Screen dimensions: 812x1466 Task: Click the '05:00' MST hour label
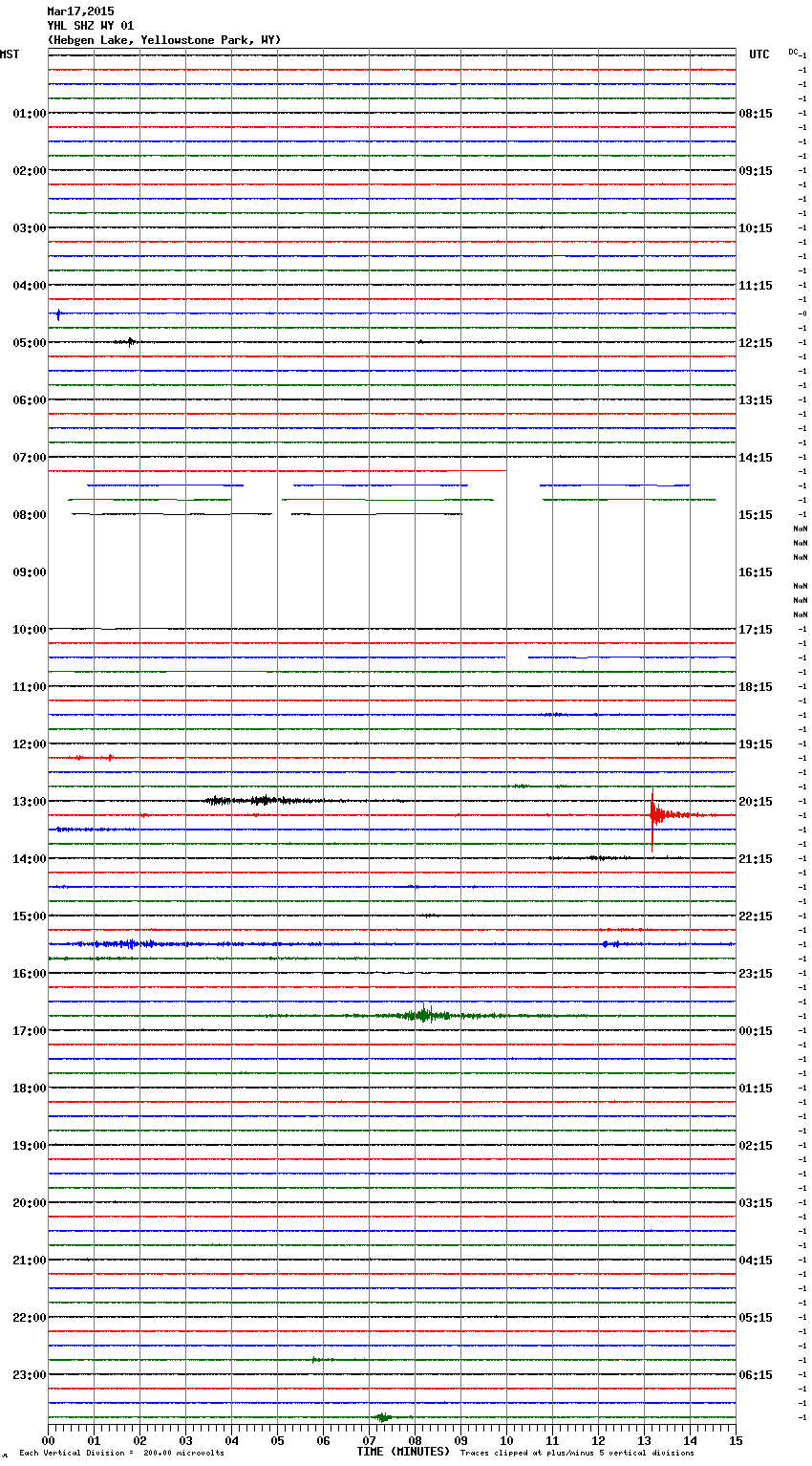29,343
